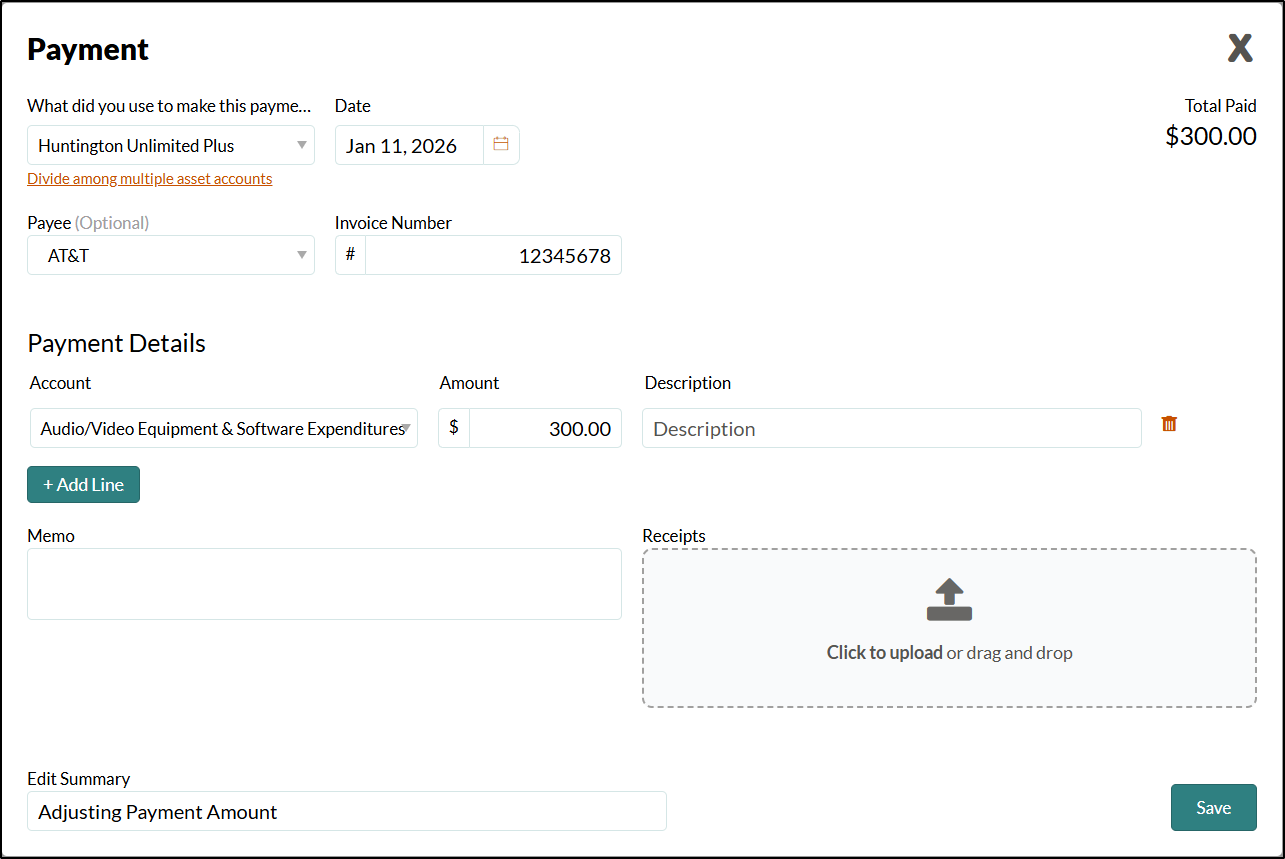Click the Payee (Optional) label
The height and width of the screenshot is (859, 1285).
tap(88, 223)
